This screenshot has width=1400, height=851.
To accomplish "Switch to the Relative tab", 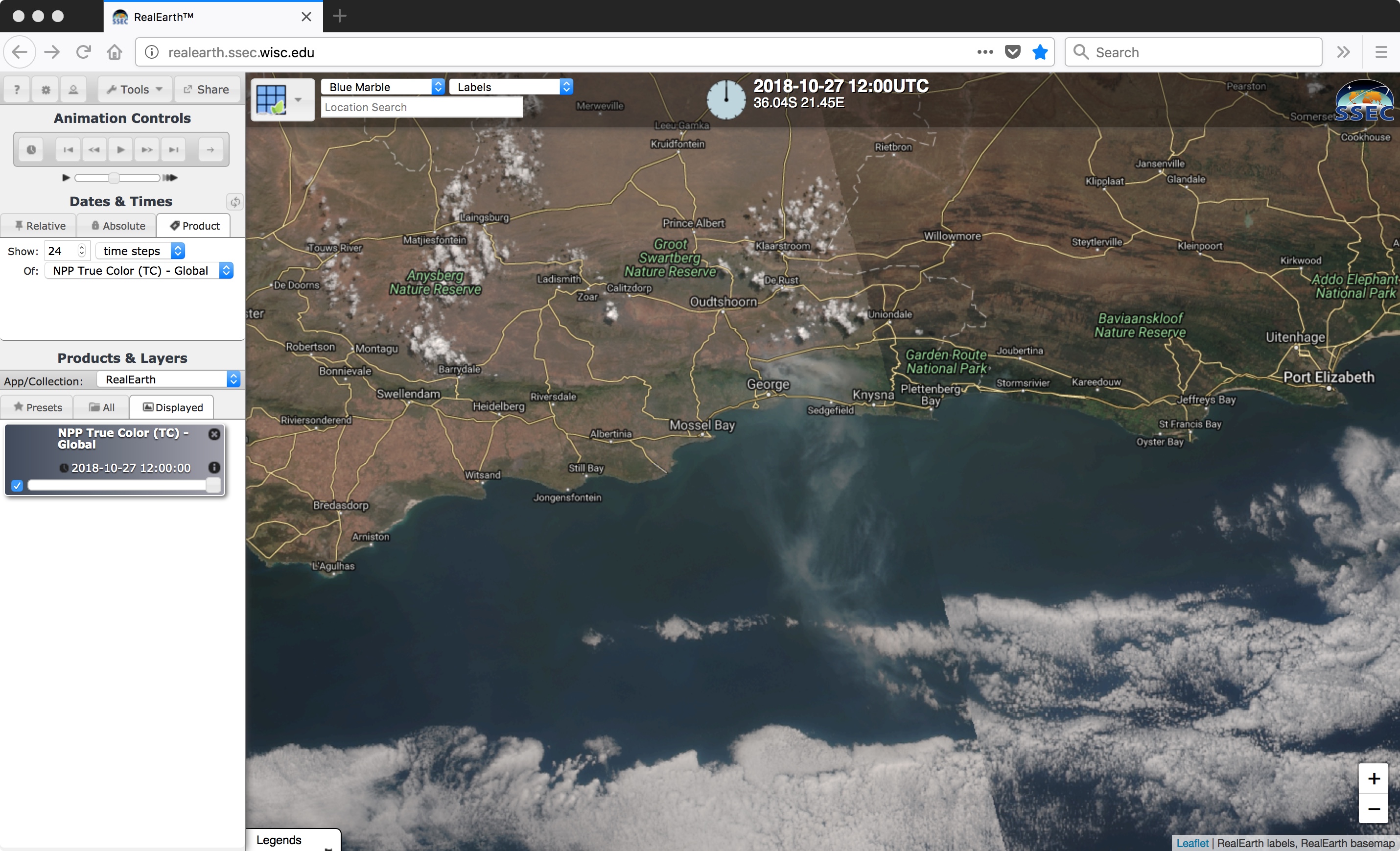I will click(39, 226).
